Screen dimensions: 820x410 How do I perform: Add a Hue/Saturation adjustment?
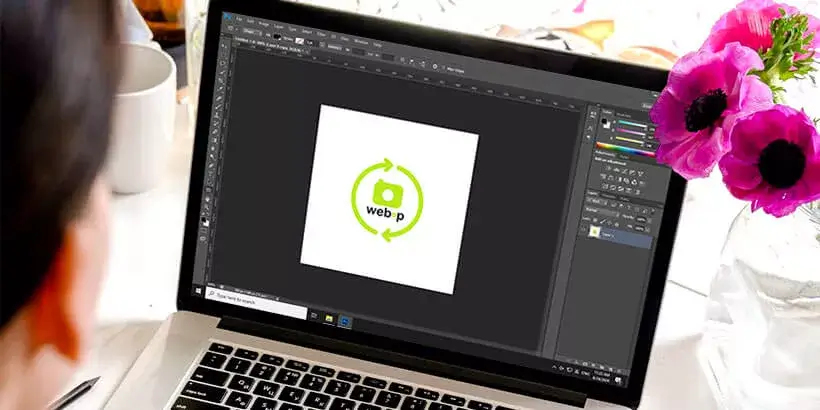[603, 176]
